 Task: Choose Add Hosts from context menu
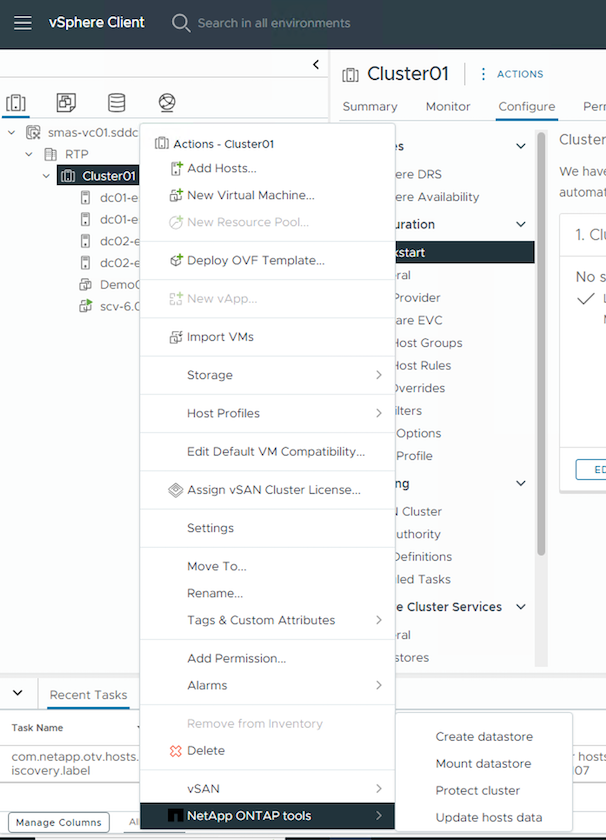221,168
